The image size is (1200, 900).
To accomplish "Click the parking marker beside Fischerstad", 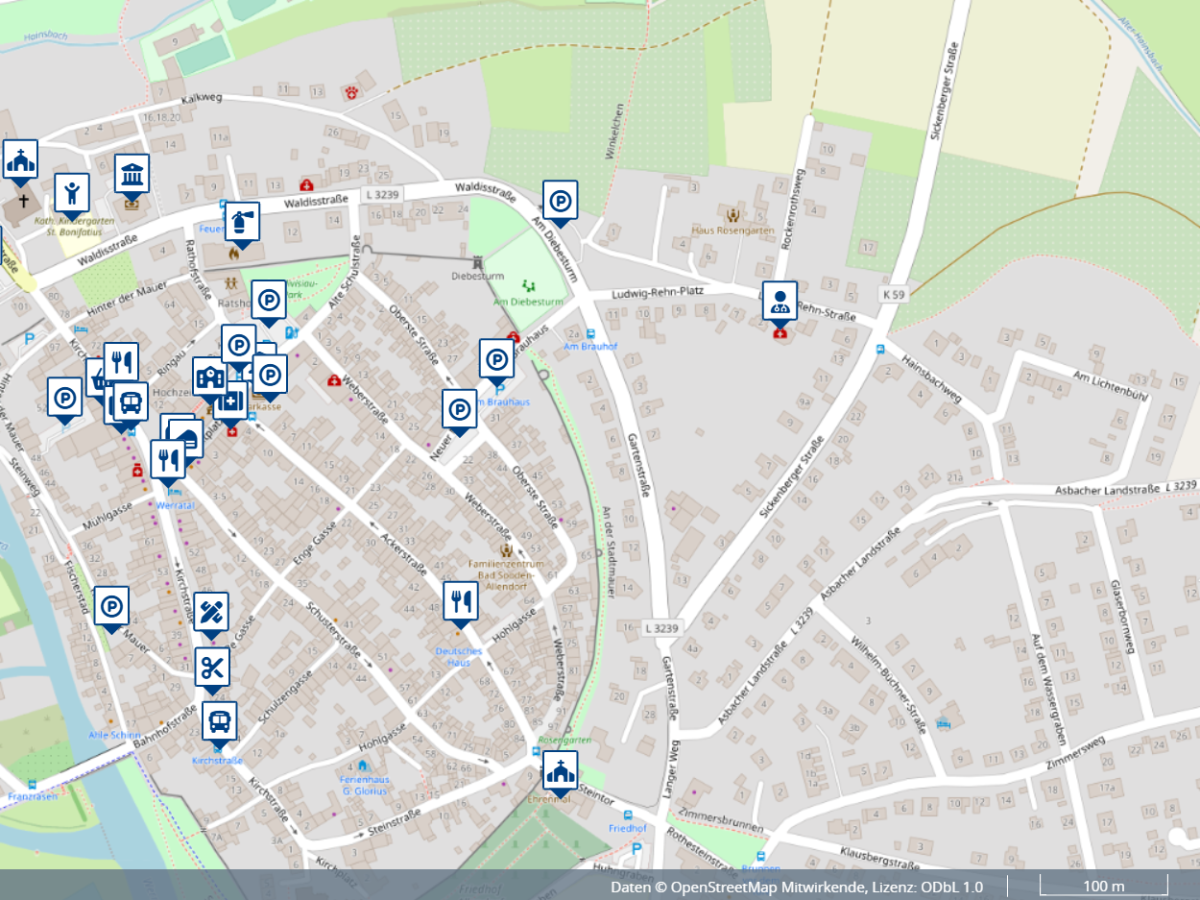I will pyautogui.click(x=112, y=606).
